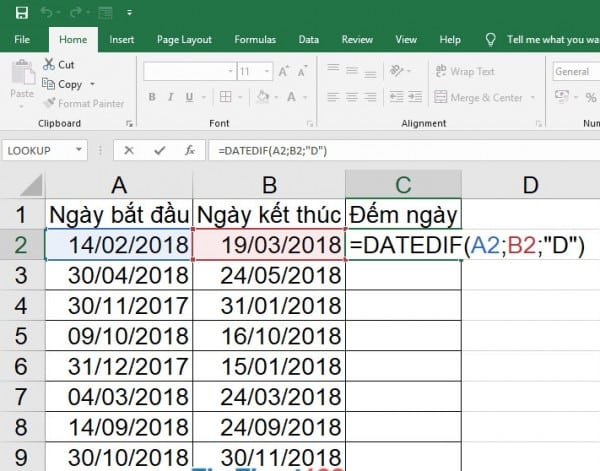Open Merge & Center dropdown arrow

[533, 98]
